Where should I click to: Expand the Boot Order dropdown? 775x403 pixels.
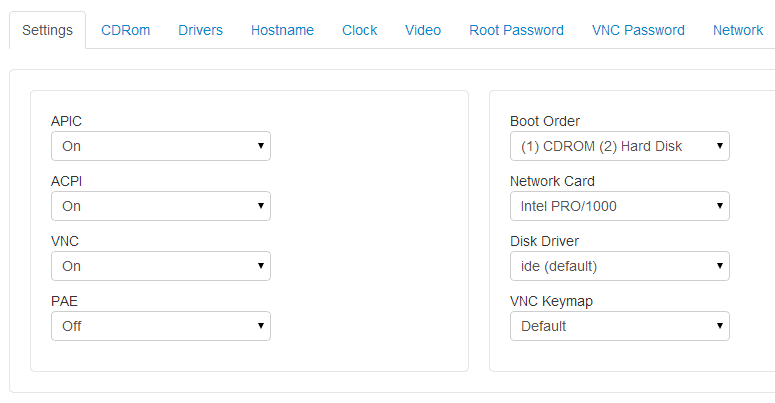point(620,146)
